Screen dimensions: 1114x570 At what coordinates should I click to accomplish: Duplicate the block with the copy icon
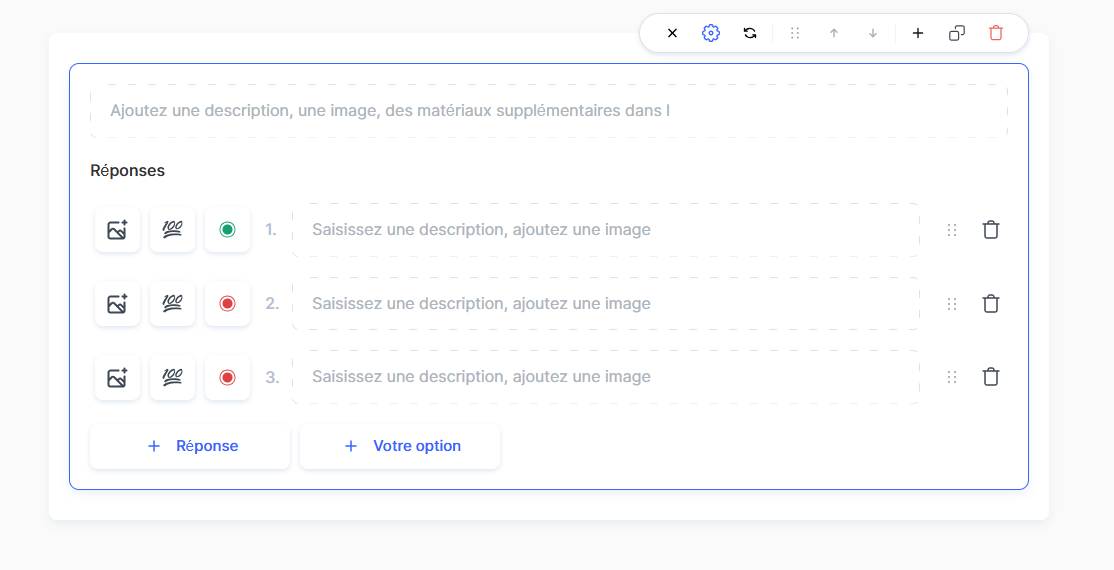[x=957, y=33]
